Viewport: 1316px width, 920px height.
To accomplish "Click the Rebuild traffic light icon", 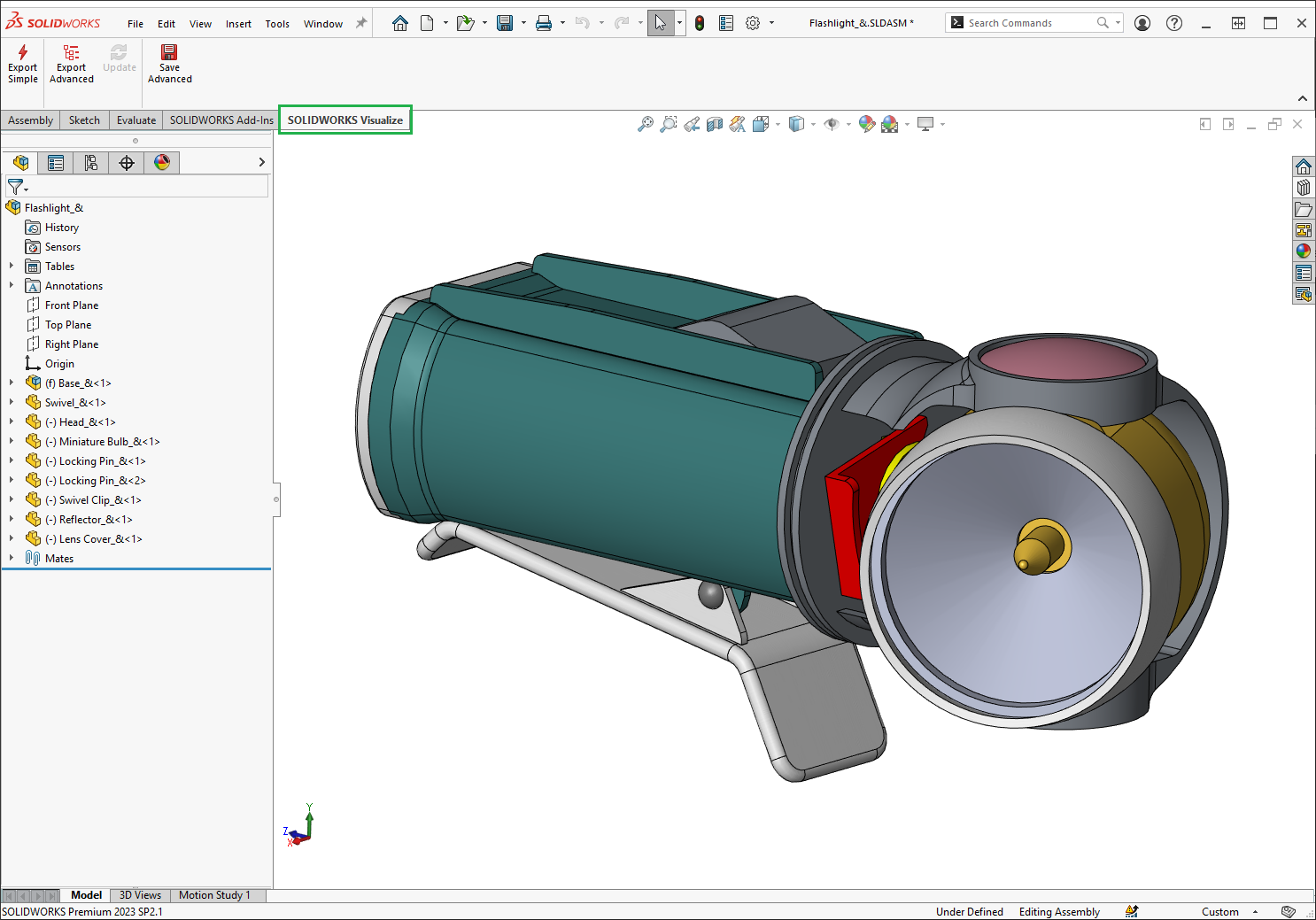I will click(700, 23).
